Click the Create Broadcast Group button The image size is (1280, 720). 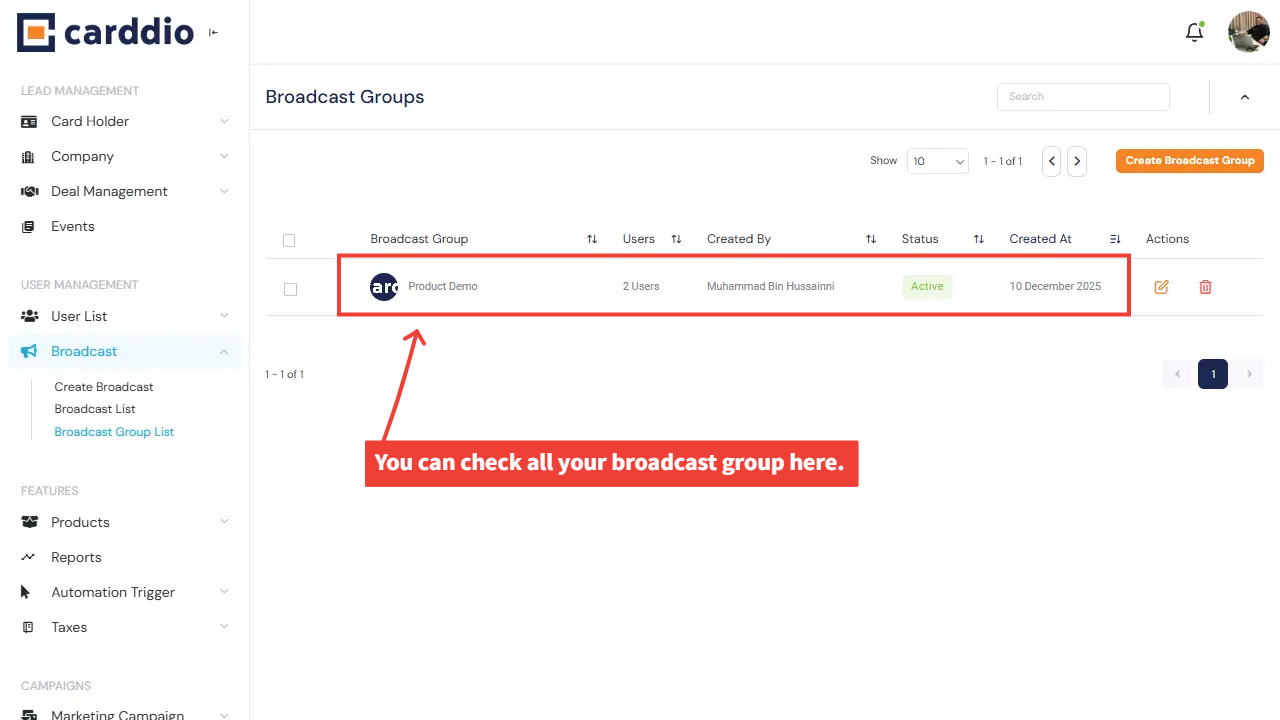(x=1189, y=160)
